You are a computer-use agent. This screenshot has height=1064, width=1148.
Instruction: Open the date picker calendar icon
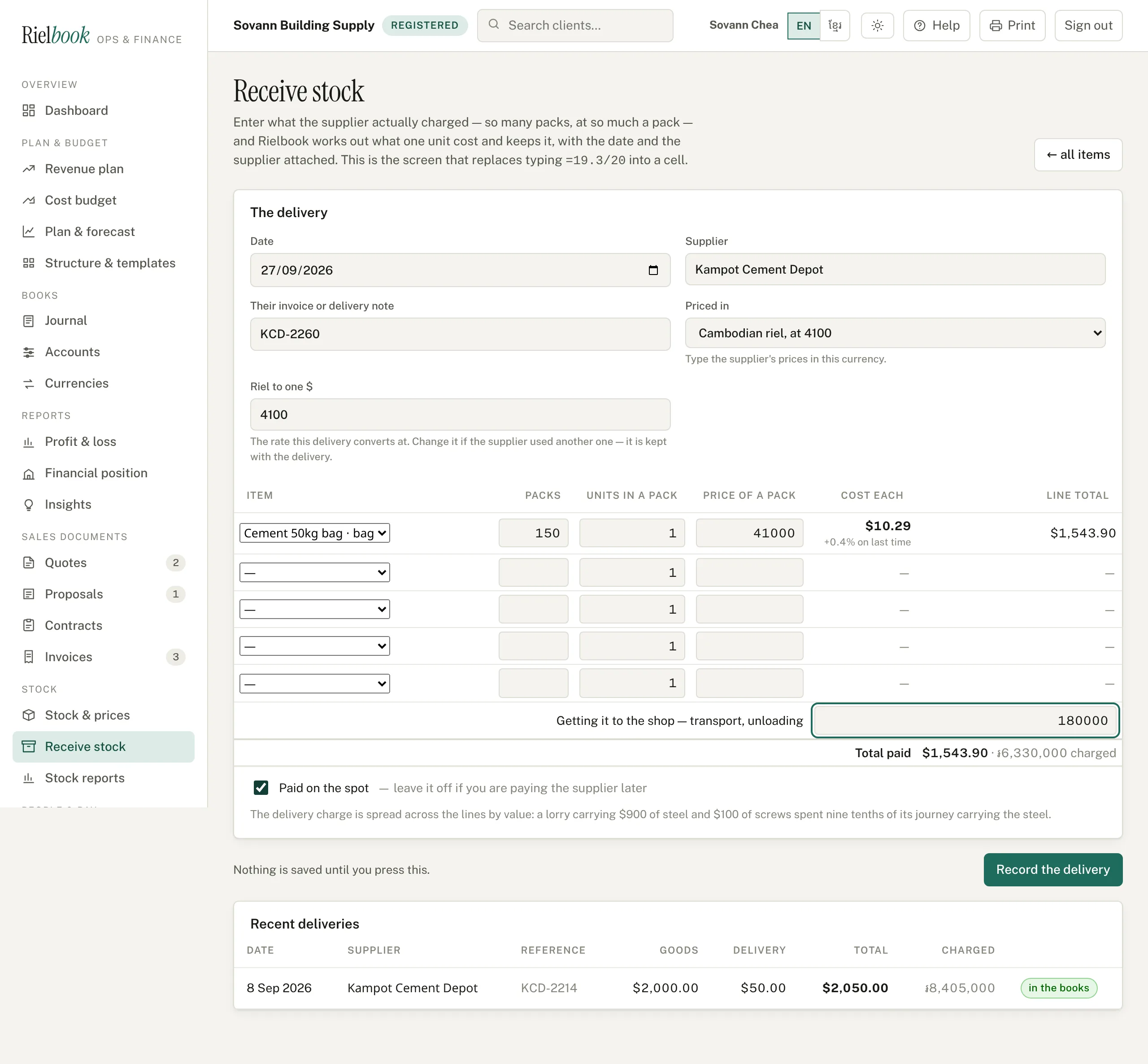(x=653, y=270)
